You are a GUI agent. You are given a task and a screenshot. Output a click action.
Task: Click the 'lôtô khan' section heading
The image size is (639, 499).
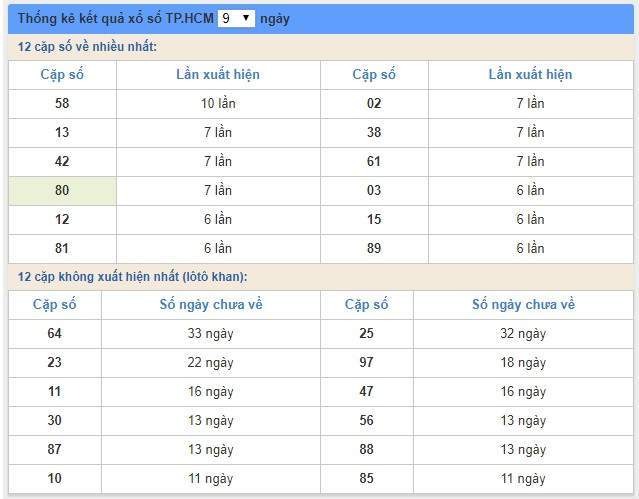(x=132, y=277)
